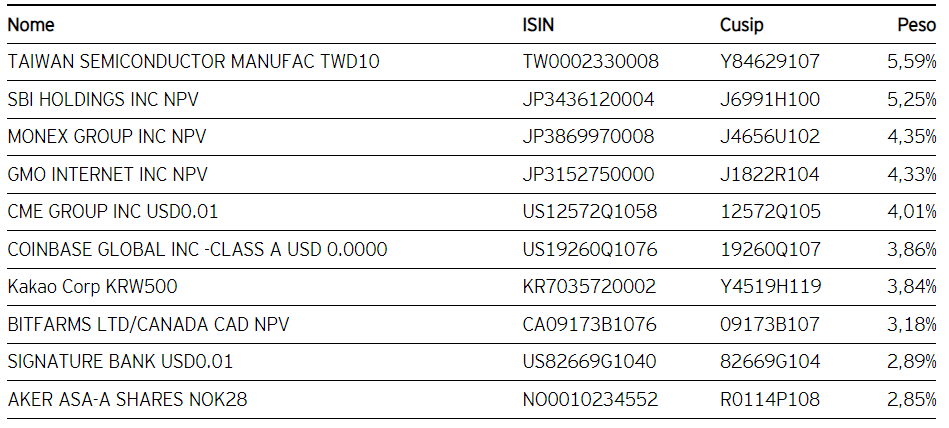Click ISIN US19260Q1076 cell
Screen dimensions: 949x428
589,249
